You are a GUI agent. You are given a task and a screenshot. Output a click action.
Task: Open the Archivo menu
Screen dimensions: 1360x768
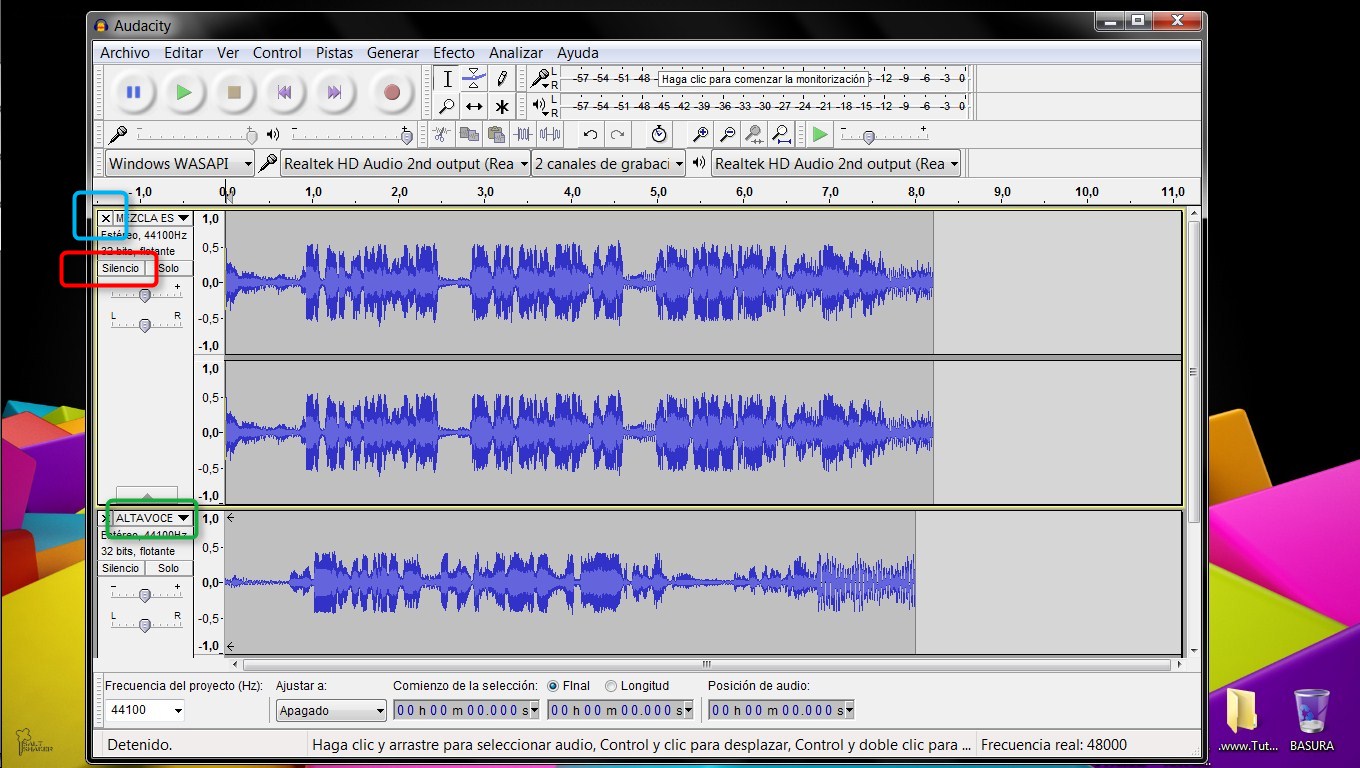click(125, 53)
